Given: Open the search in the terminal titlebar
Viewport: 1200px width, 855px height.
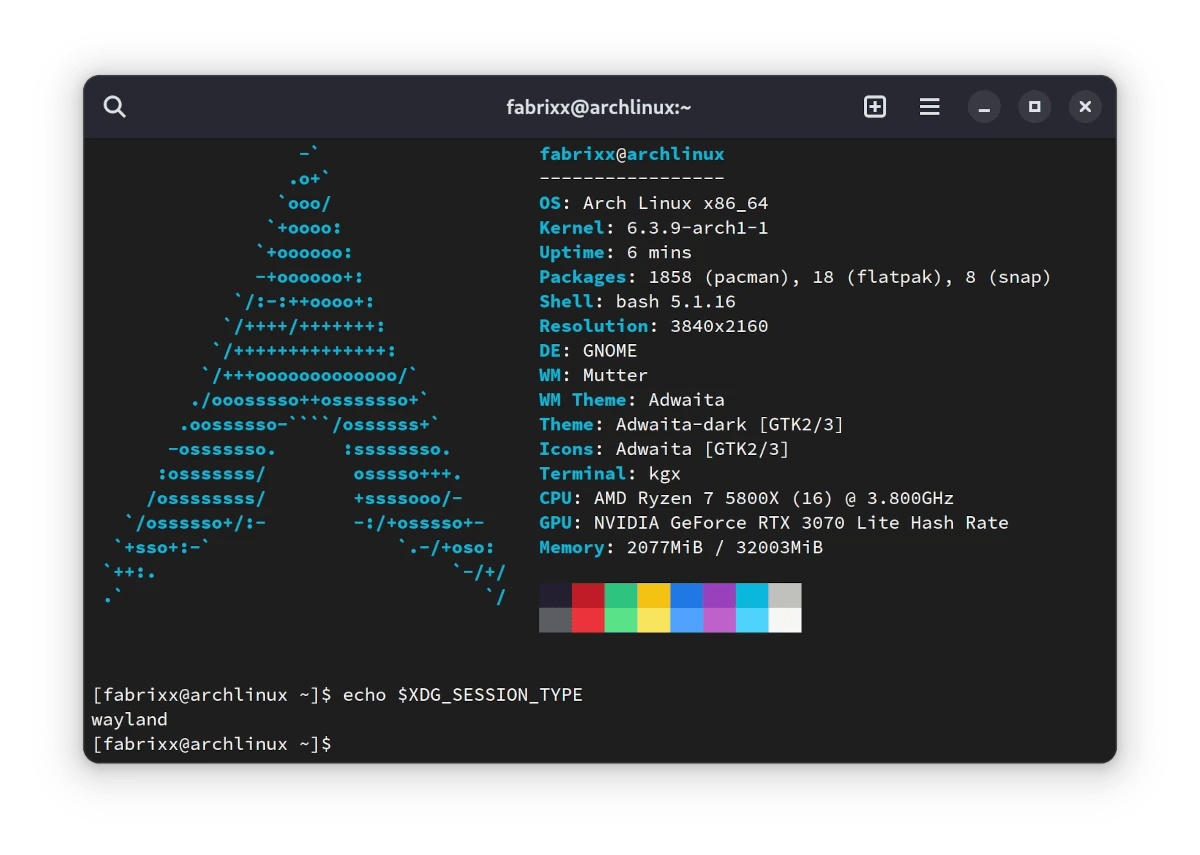Looking at the screenshot, I should (x=114, y=106).
